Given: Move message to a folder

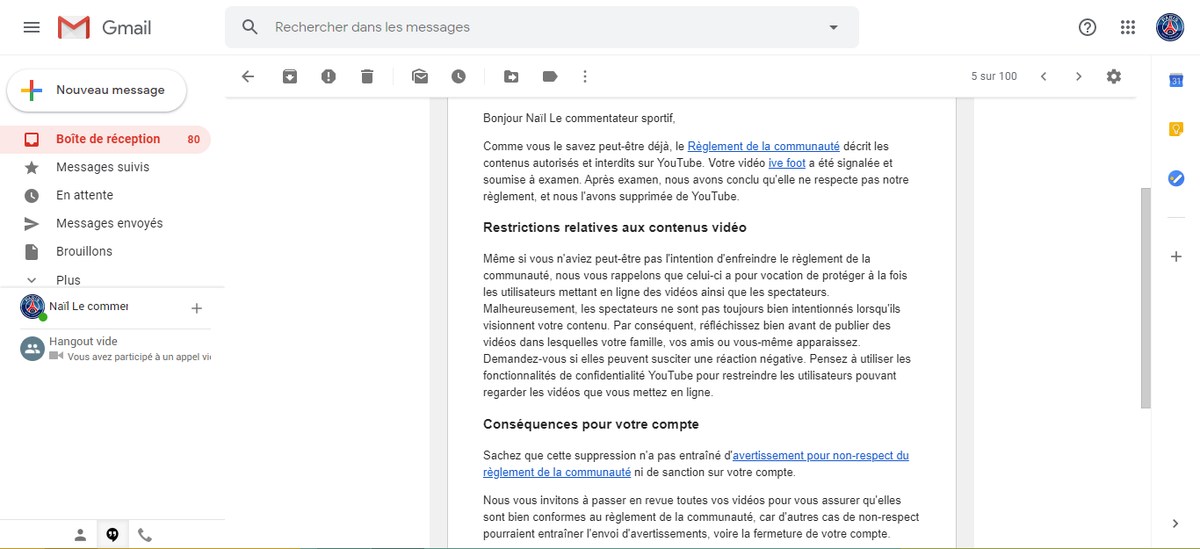Looking at the screenshot, I should pyautogui.click(x=511, y=76).
